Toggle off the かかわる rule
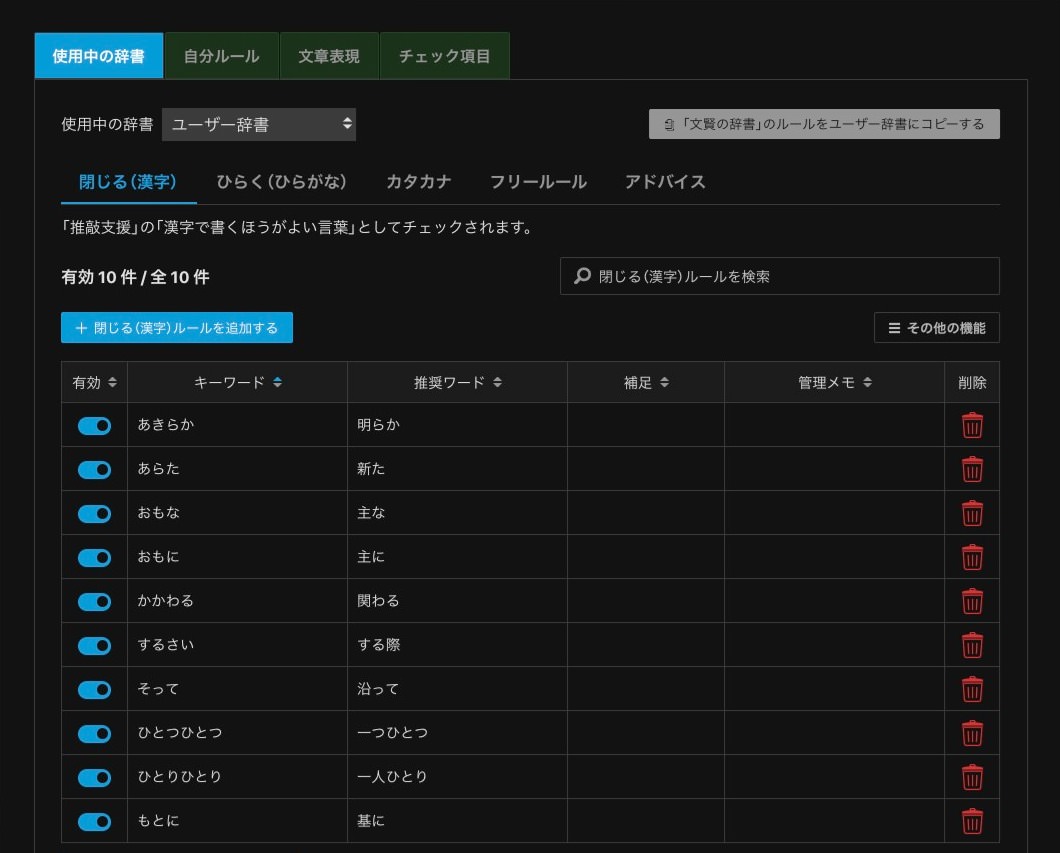The height and width of the screenshot is (853, 1060). point(93,601)
